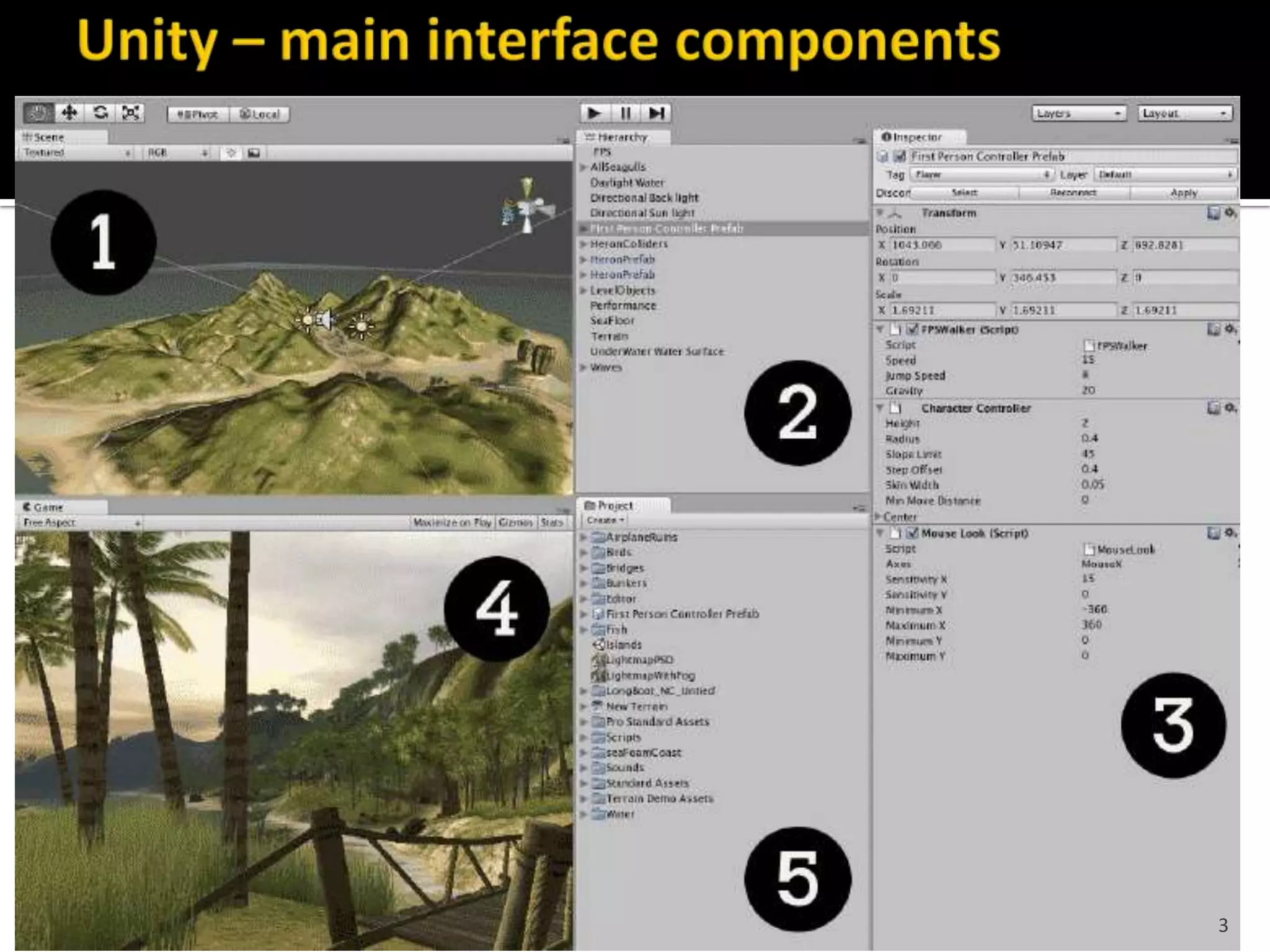Switch to the Game tab
The height and width of the screenshot is (952, 1270).
click(x=47, y=507)
